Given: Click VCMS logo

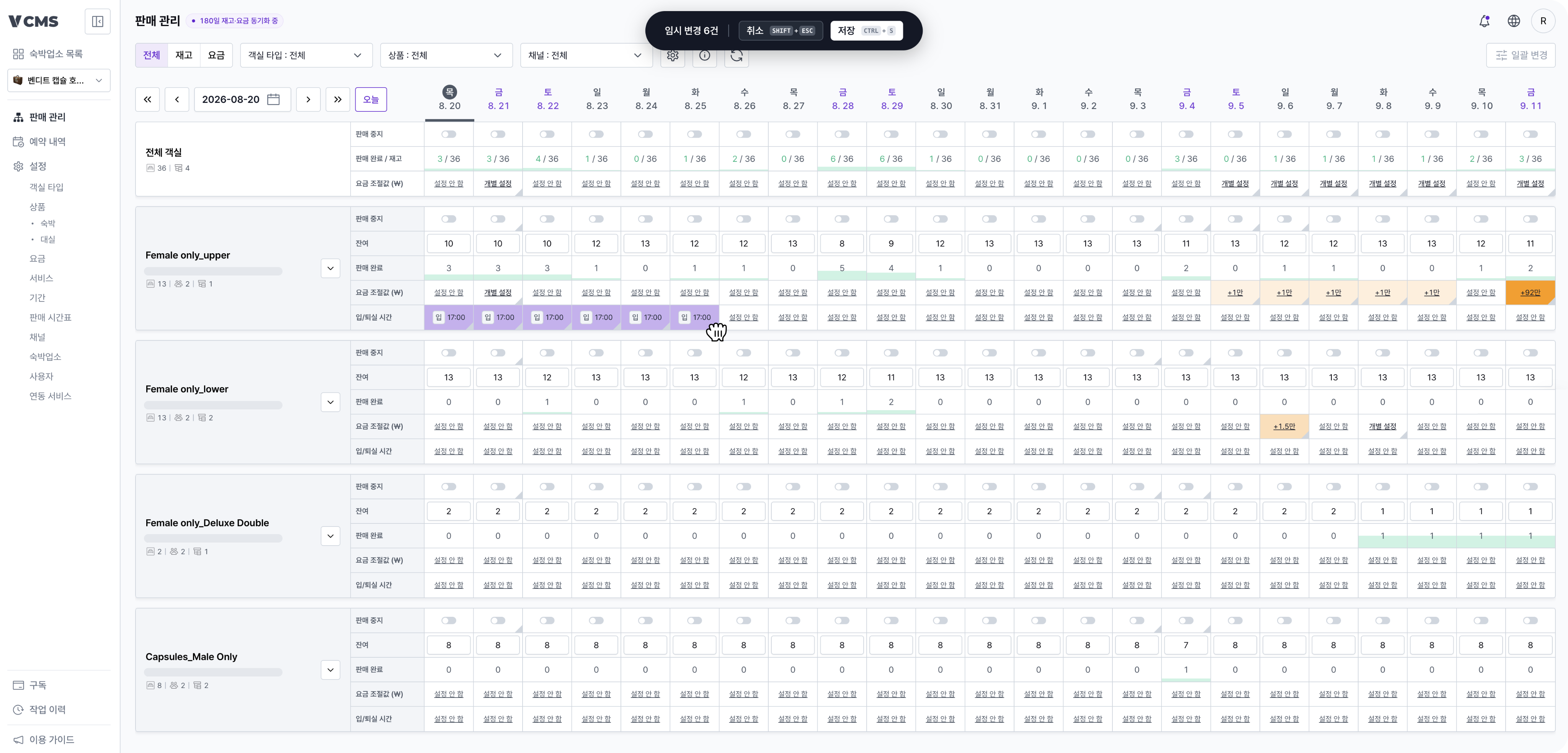Looking at the screenshot, I should pos(33,22).
